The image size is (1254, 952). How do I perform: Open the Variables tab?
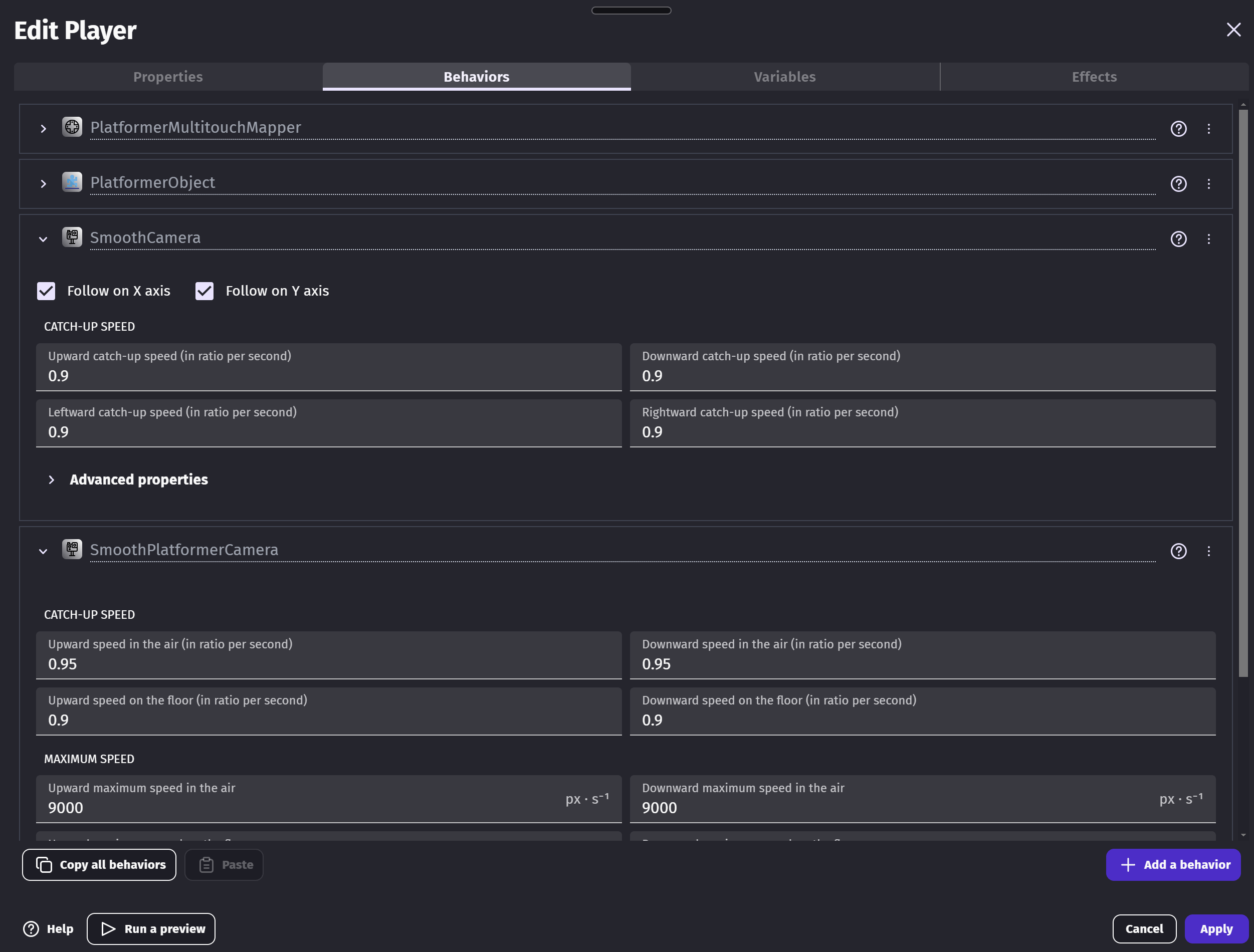pyautogui.click(x=784, y=77)
